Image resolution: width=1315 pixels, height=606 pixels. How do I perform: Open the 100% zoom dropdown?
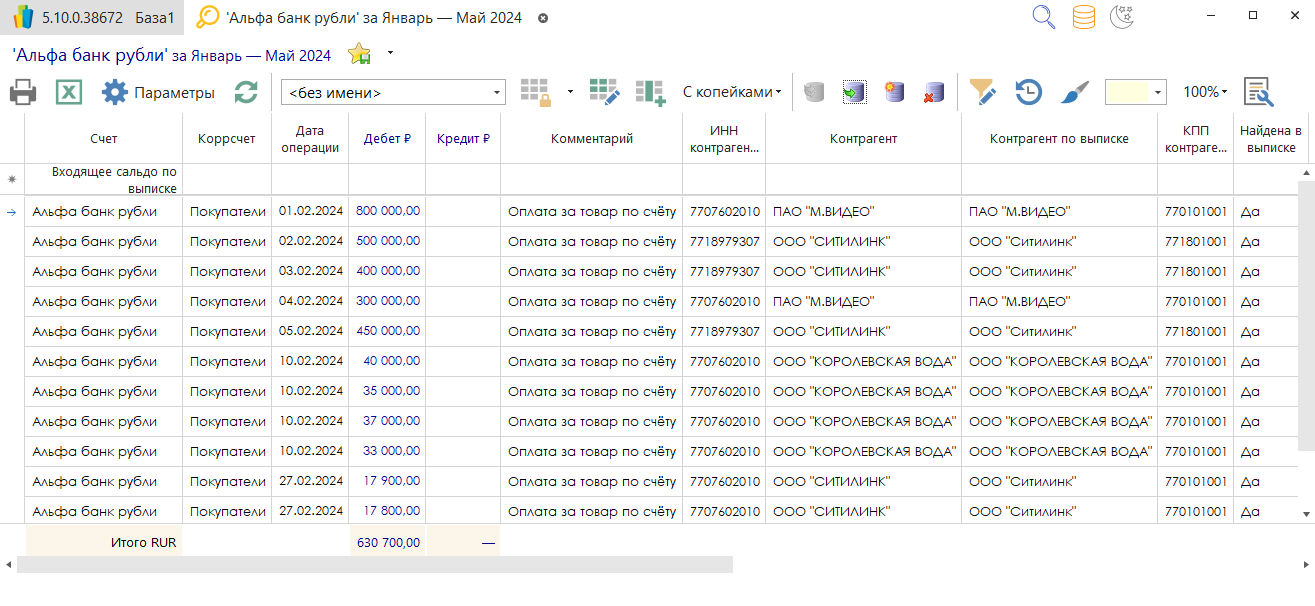1205,92
